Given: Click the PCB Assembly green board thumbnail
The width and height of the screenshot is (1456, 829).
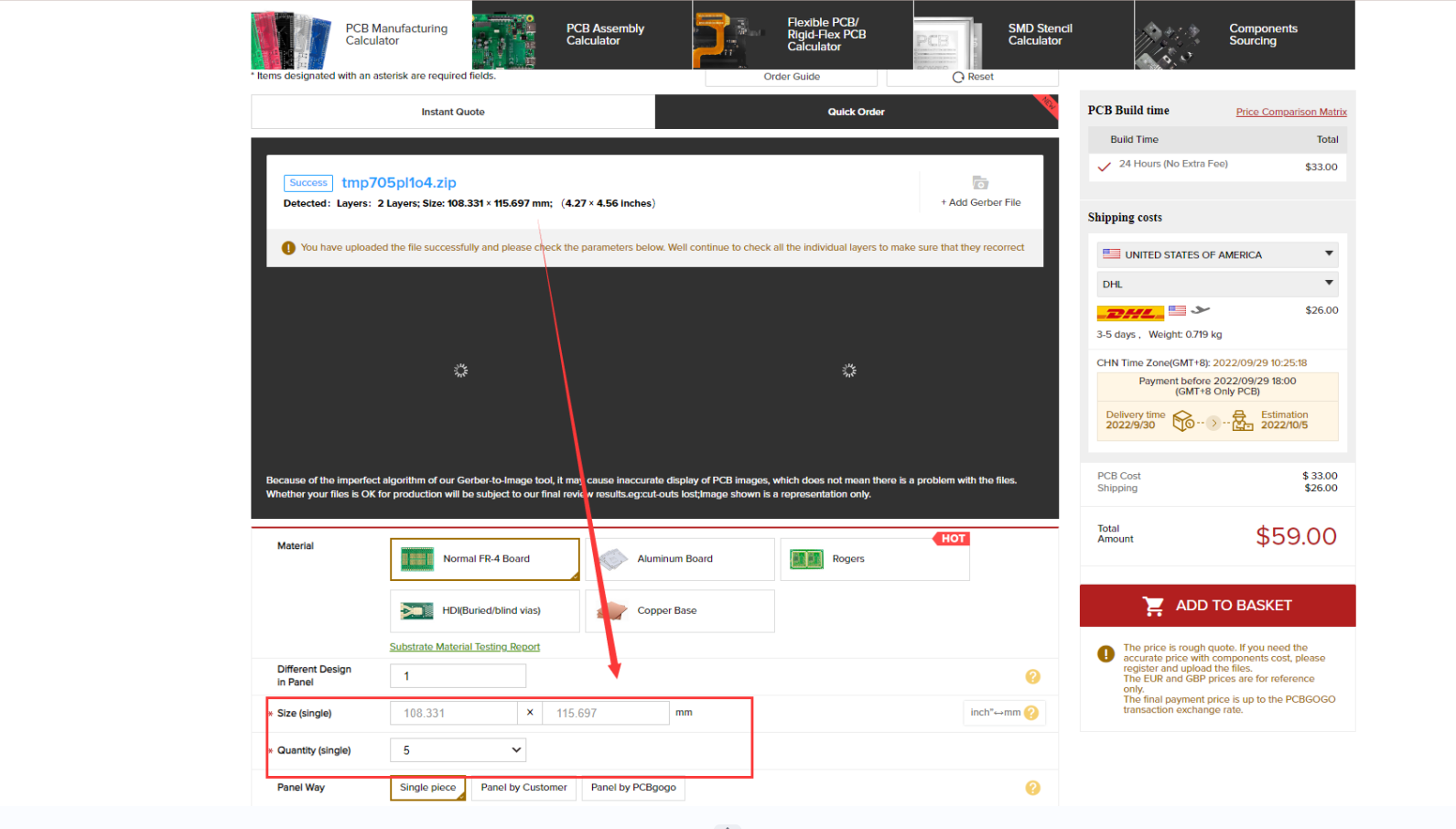Looking at the screenshot, I should pos(503,41).
